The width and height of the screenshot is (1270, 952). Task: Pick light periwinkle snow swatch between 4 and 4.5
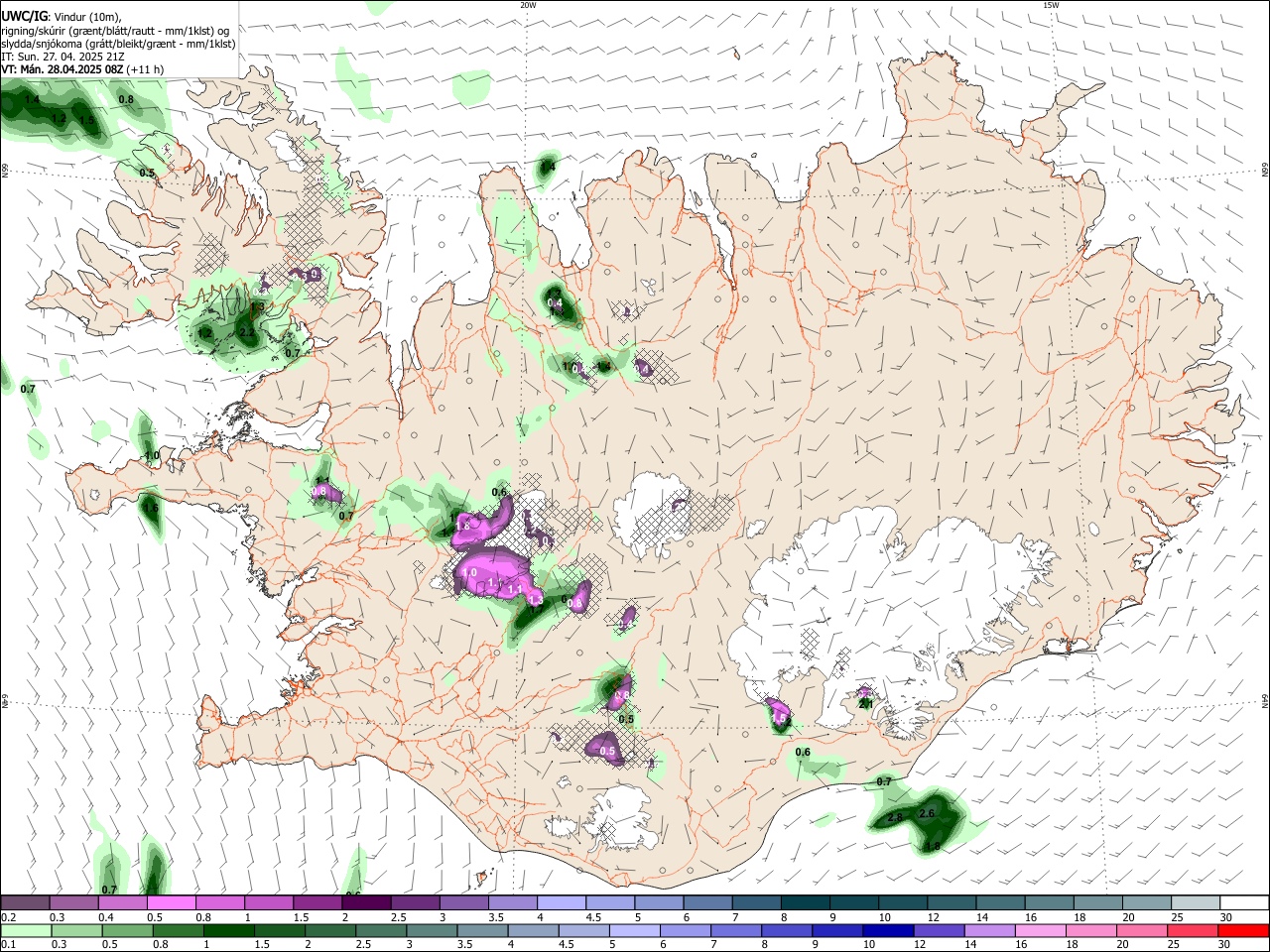pyautogui.click(x=562, y=902)
